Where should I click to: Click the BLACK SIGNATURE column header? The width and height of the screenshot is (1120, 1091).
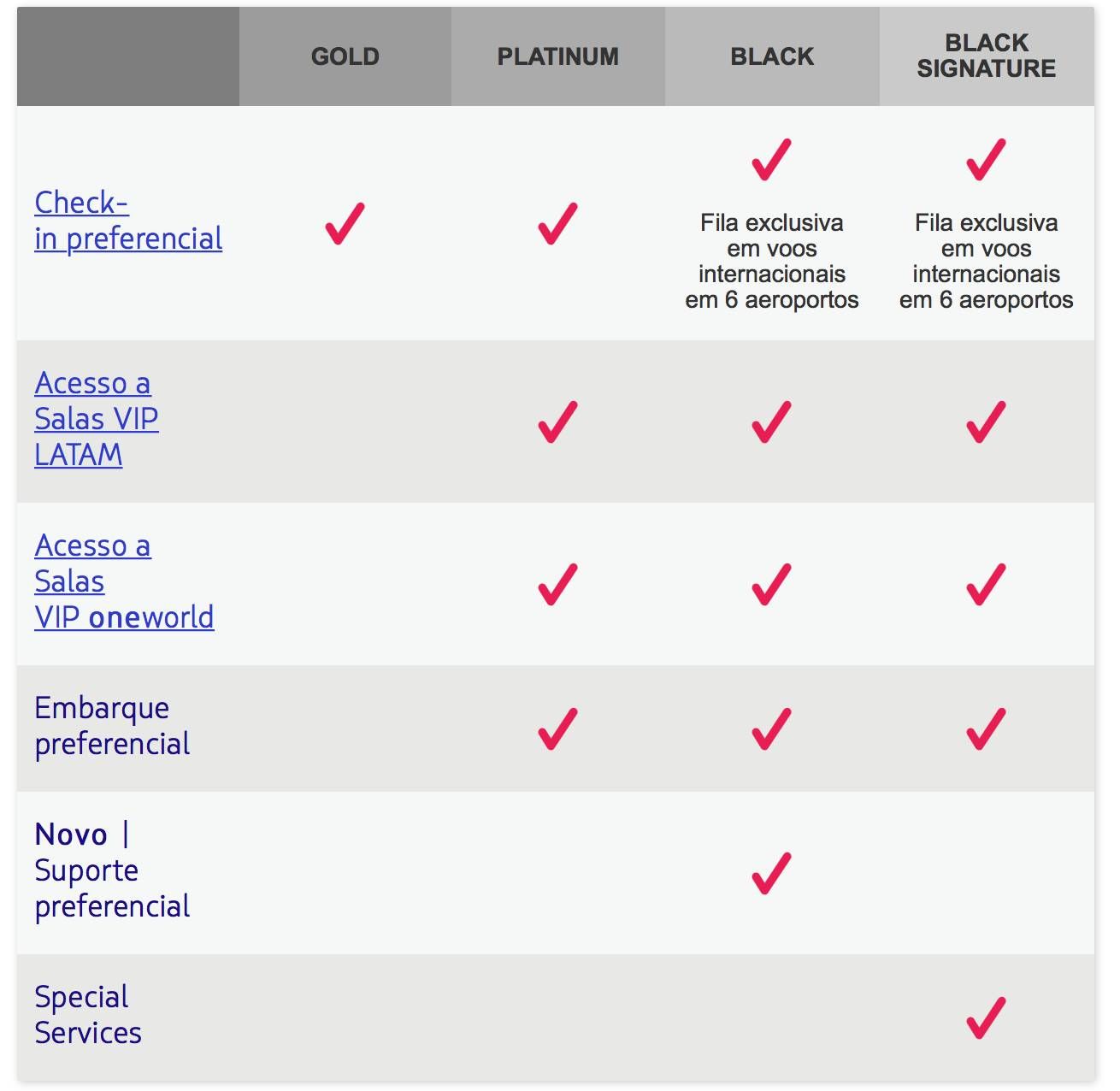tap(987, 56)
